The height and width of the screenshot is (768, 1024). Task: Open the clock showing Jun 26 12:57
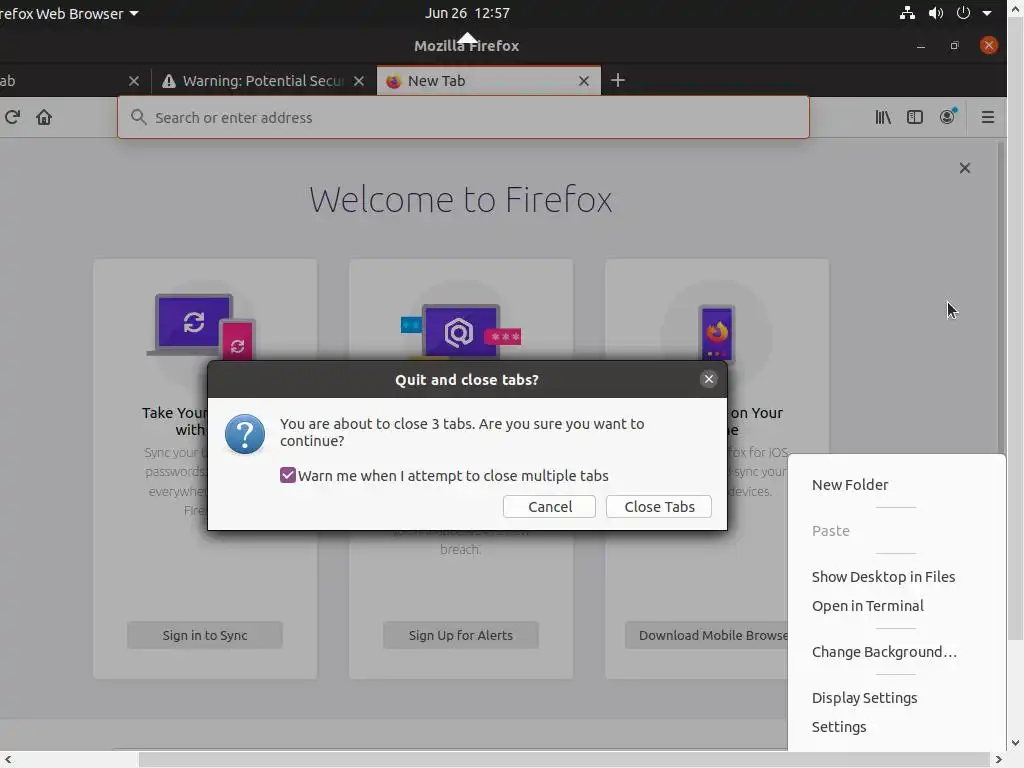(467, 13)
